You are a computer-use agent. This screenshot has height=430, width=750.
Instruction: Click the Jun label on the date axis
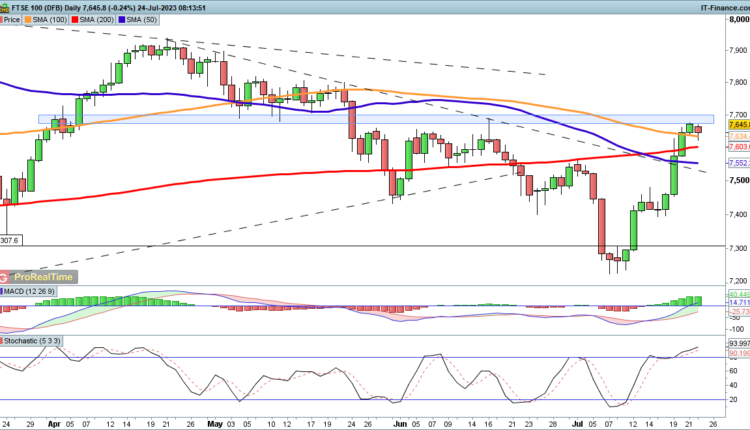400,422
